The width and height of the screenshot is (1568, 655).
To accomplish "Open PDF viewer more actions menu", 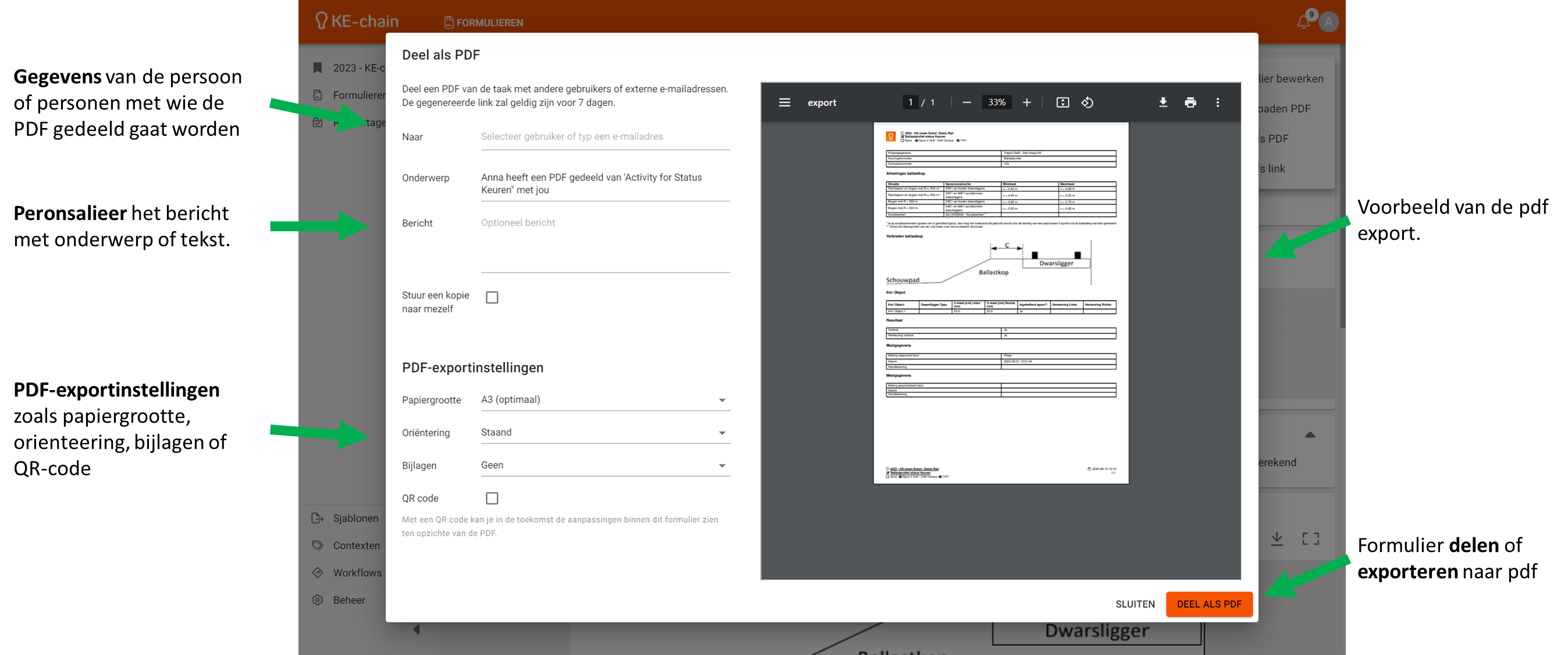I will click(1217, 102).
